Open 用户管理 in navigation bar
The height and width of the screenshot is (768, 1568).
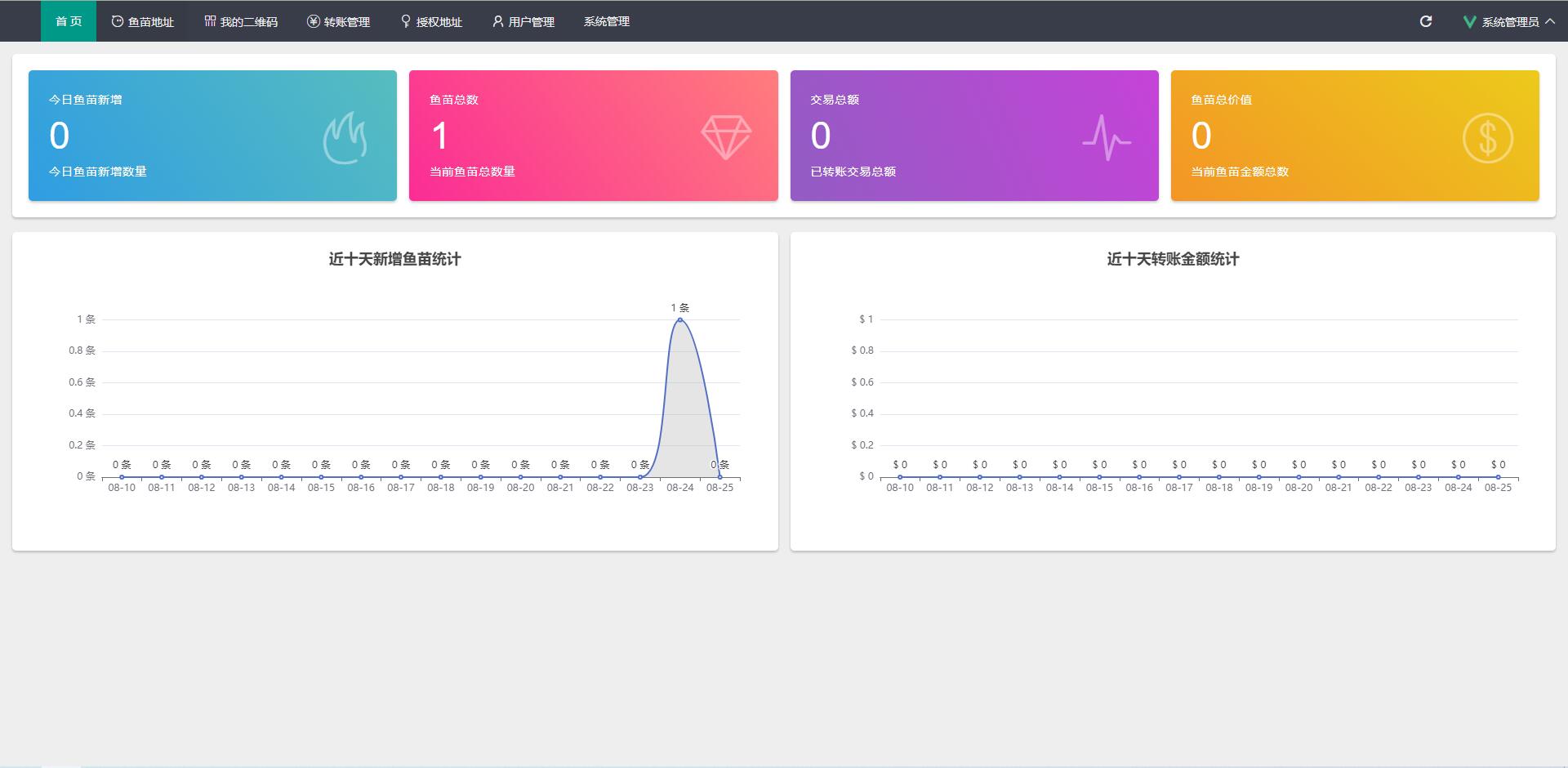(523, 22)
